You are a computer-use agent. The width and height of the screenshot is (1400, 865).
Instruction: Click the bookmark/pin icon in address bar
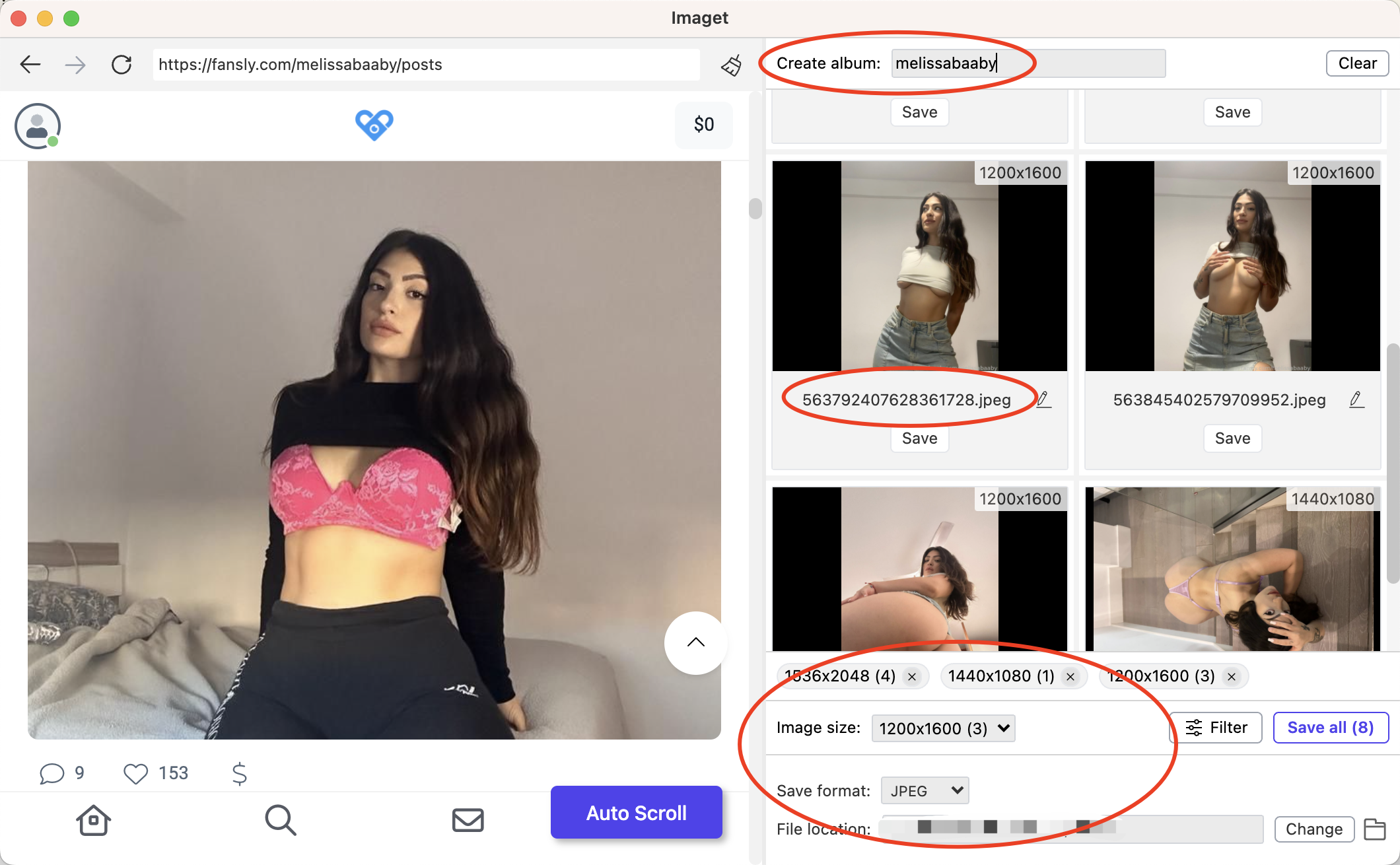pos(730,64)
